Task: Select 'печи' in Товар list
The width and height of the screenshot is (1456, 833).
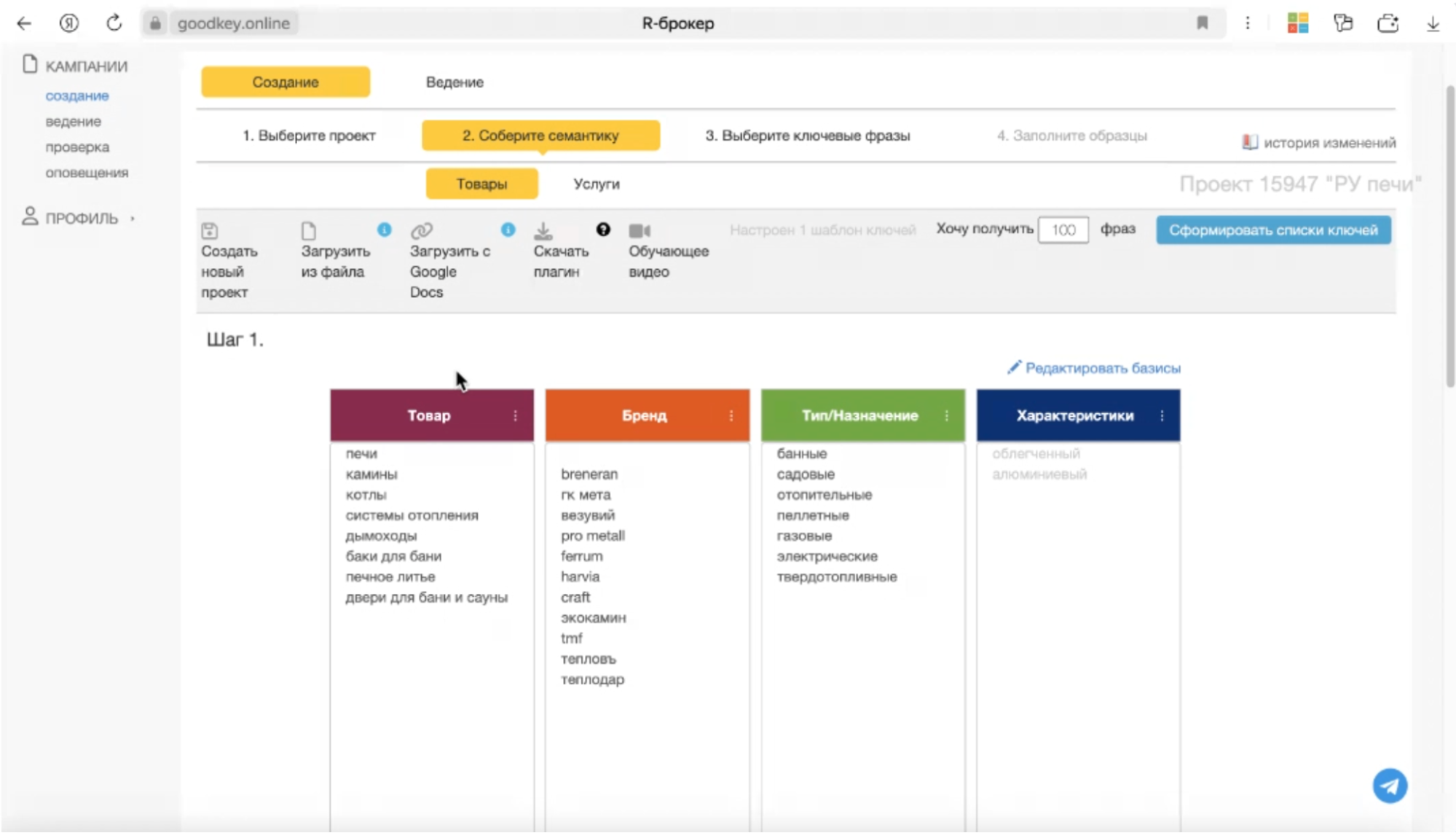Action: point(361,453)
